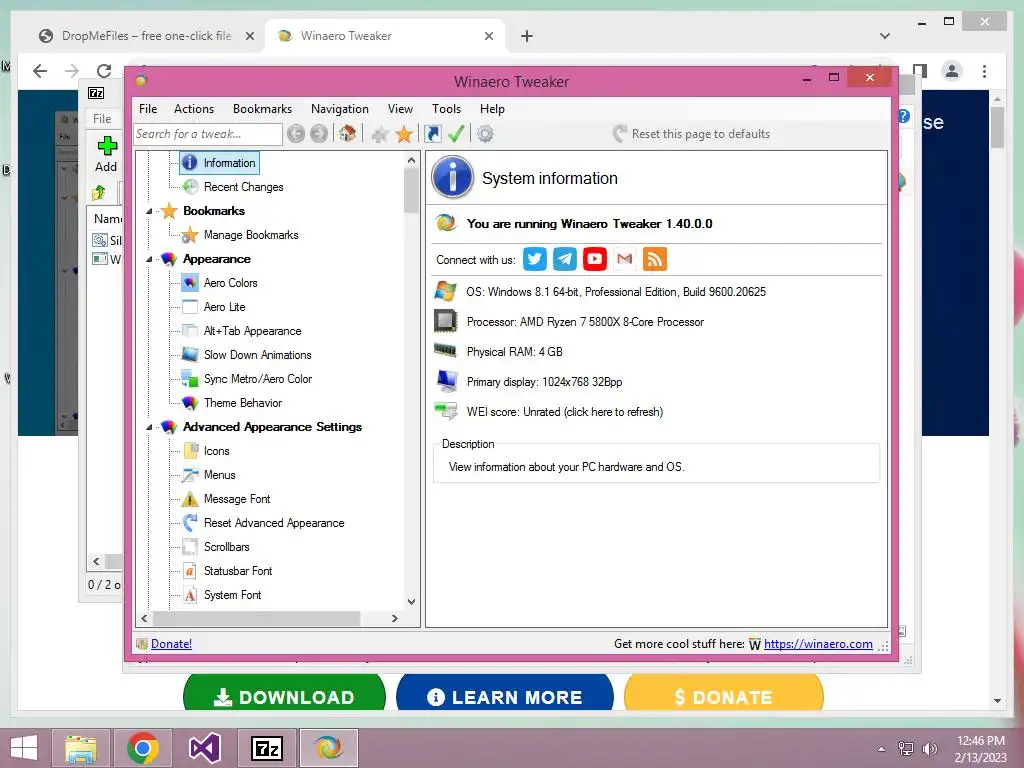1024x768 pixels.
Task: Open the Bookmarks menu
Action: point(263,109)
